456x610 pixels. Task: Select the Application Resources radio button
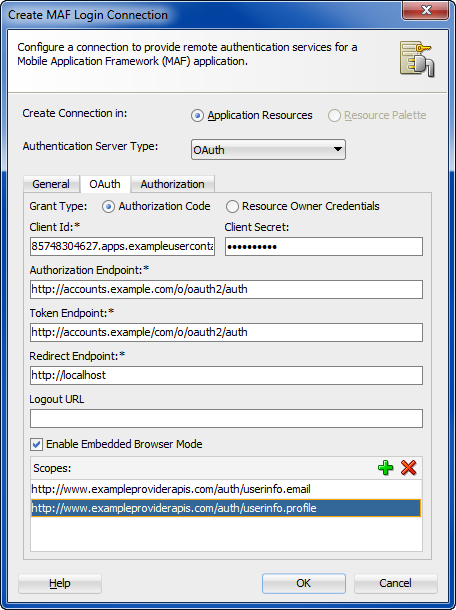197,116
